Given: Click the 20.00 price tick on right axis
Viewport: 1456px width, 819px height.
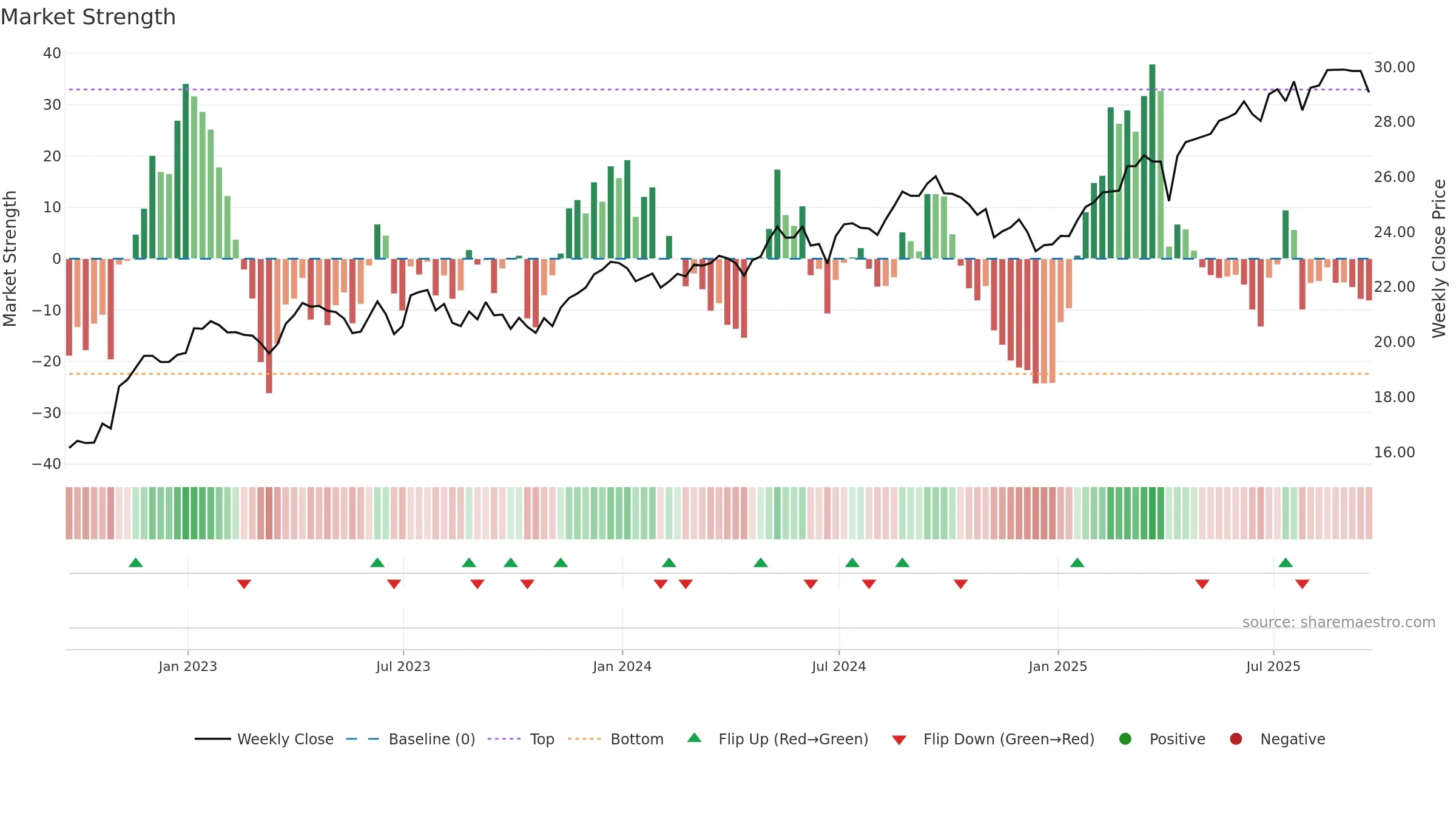Looking at the screenshot, I should click(x=1395, y=342).
